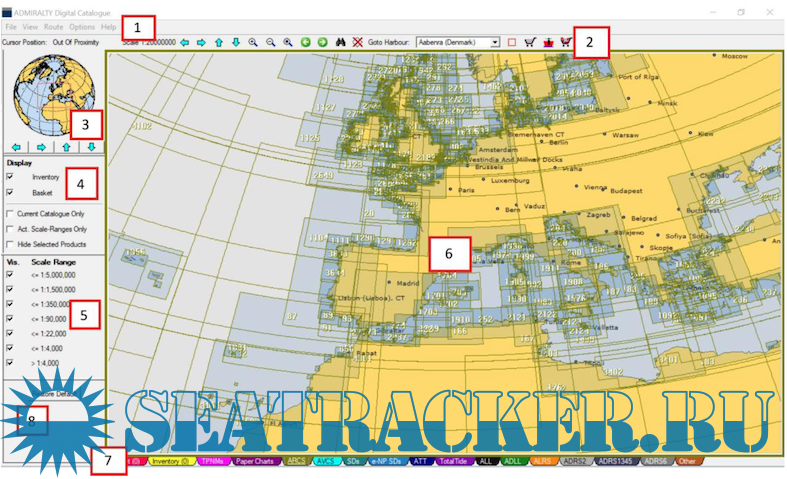
Task: Pan map down with toolbar arrow
Action: click(235, 43)
